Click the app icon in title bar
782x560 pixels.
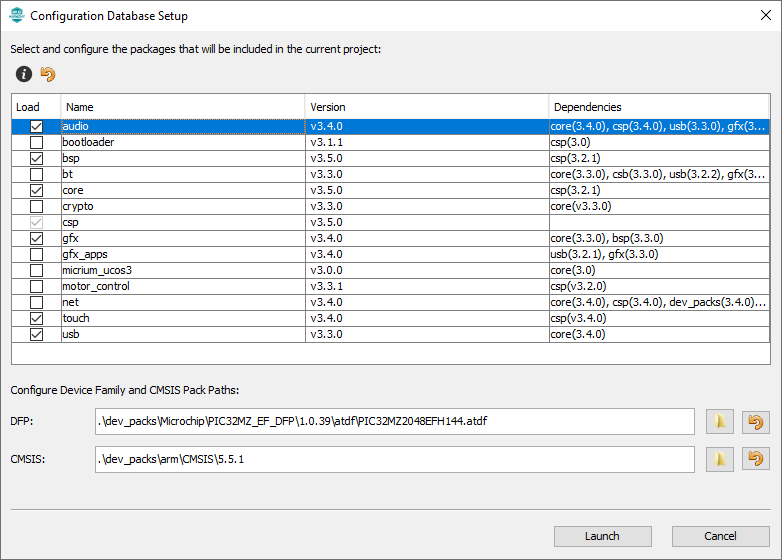[16, 16]
